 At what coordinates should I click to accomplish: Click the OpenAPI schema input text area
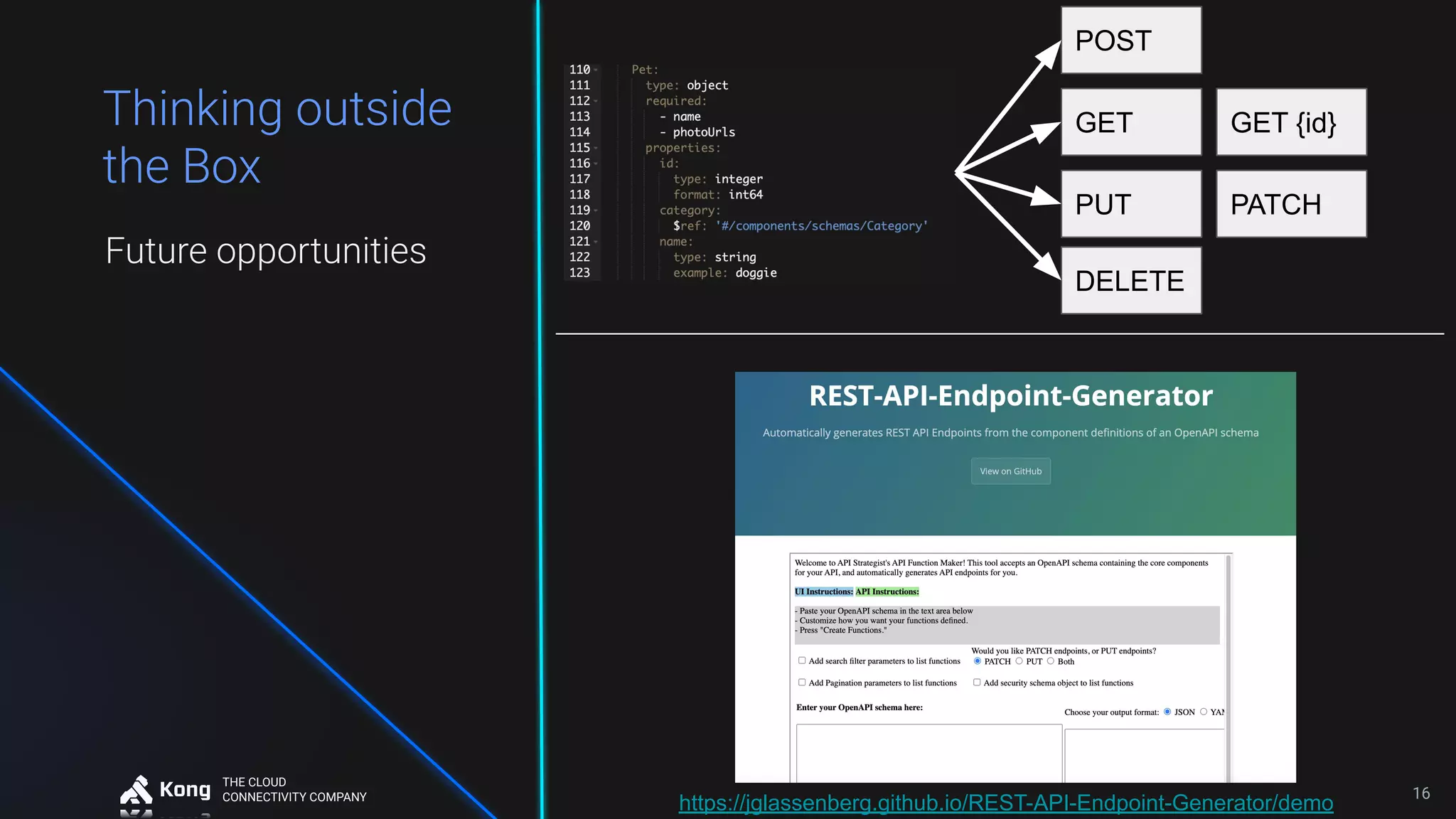coord(928,754)
